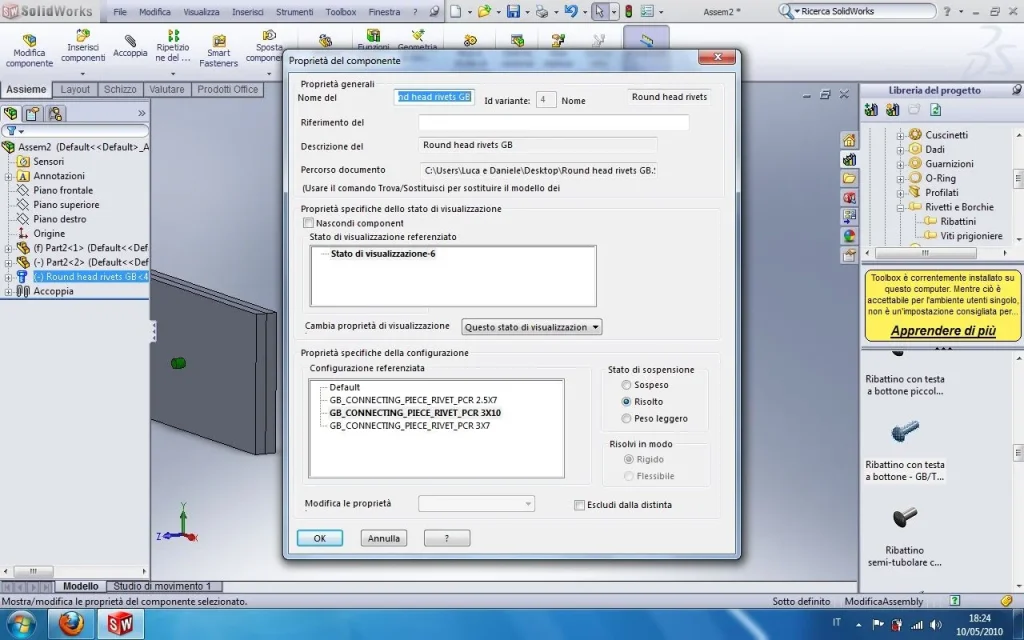Screen dimensions: 1024x640
Task: Select the Ribattino semi-tubolare thumbnail
Action: coord(905,518)
